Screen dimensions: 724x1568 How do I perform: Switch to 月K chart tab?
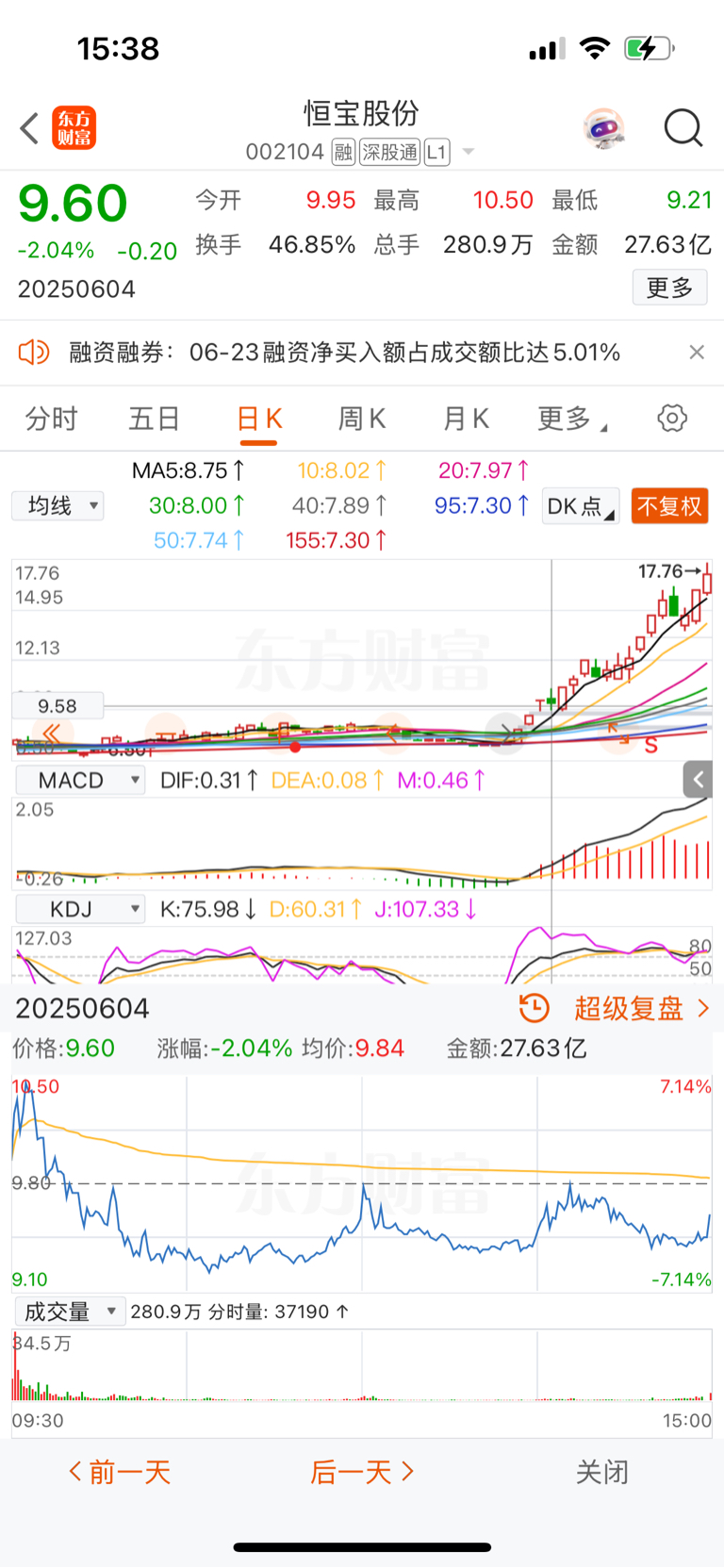[x=467, y=419]
